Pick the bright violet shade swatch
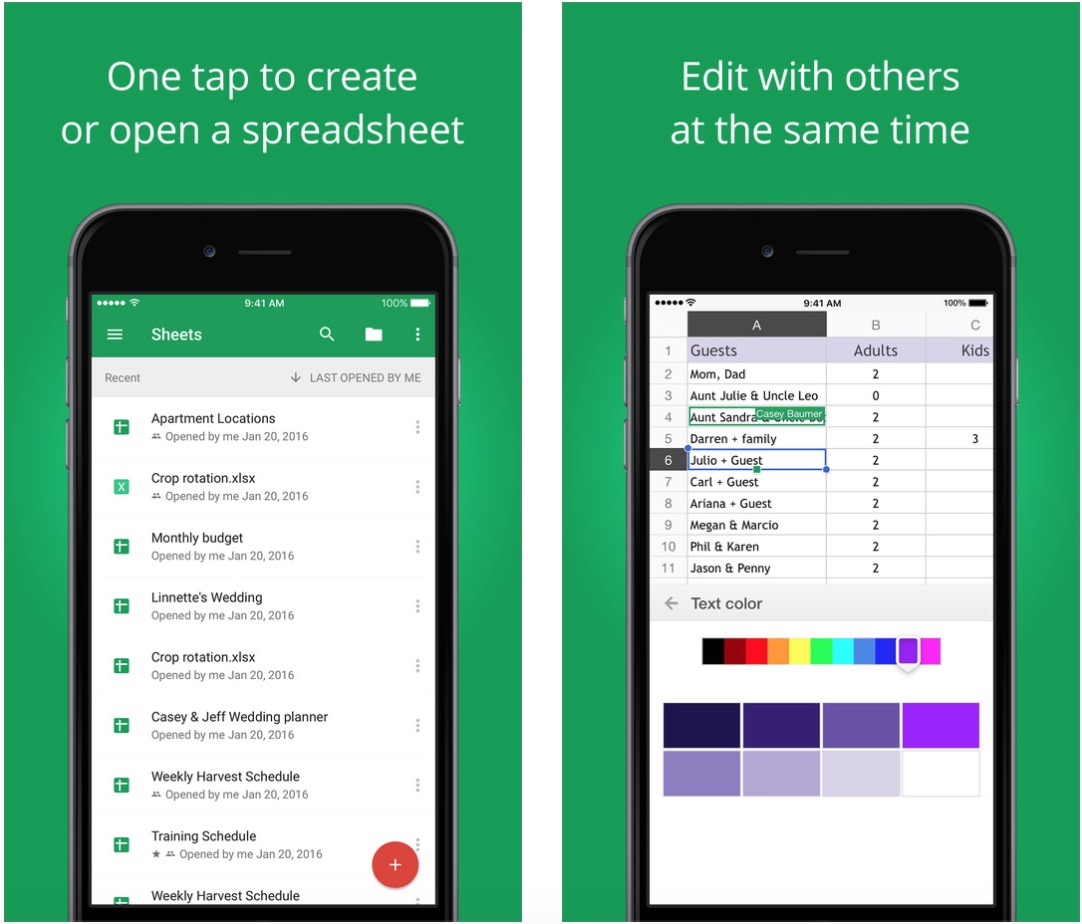This screenshot has width=1082, height=924. coord(940,725)
